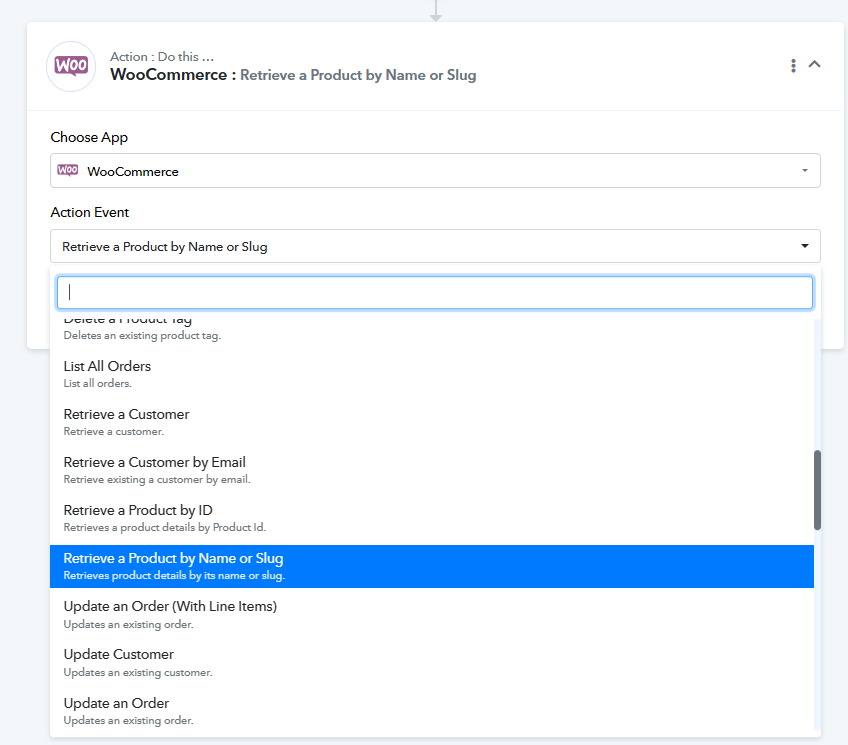This screenshot has width=848, height=745.
Task: Pick Update an Order (With Line Items)
Action: pyautogui.click(x=432, y=614)
